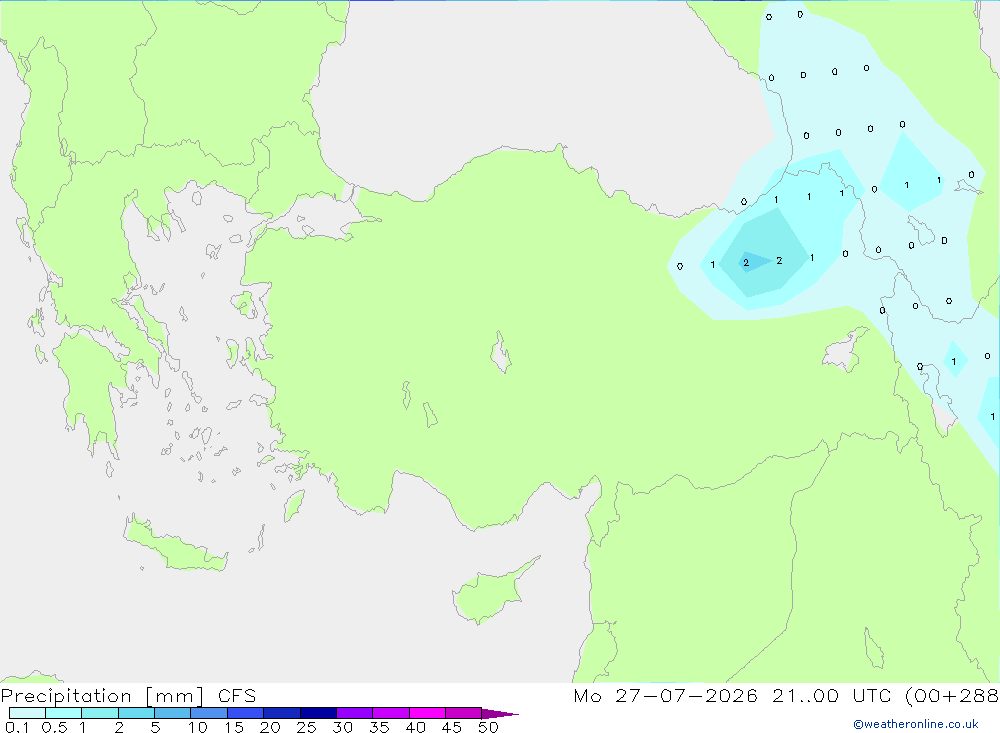Click the '35' legend scale label
Image resolution: width=1000 pixels, height=733 pixels.
click(x=379, y=727)
